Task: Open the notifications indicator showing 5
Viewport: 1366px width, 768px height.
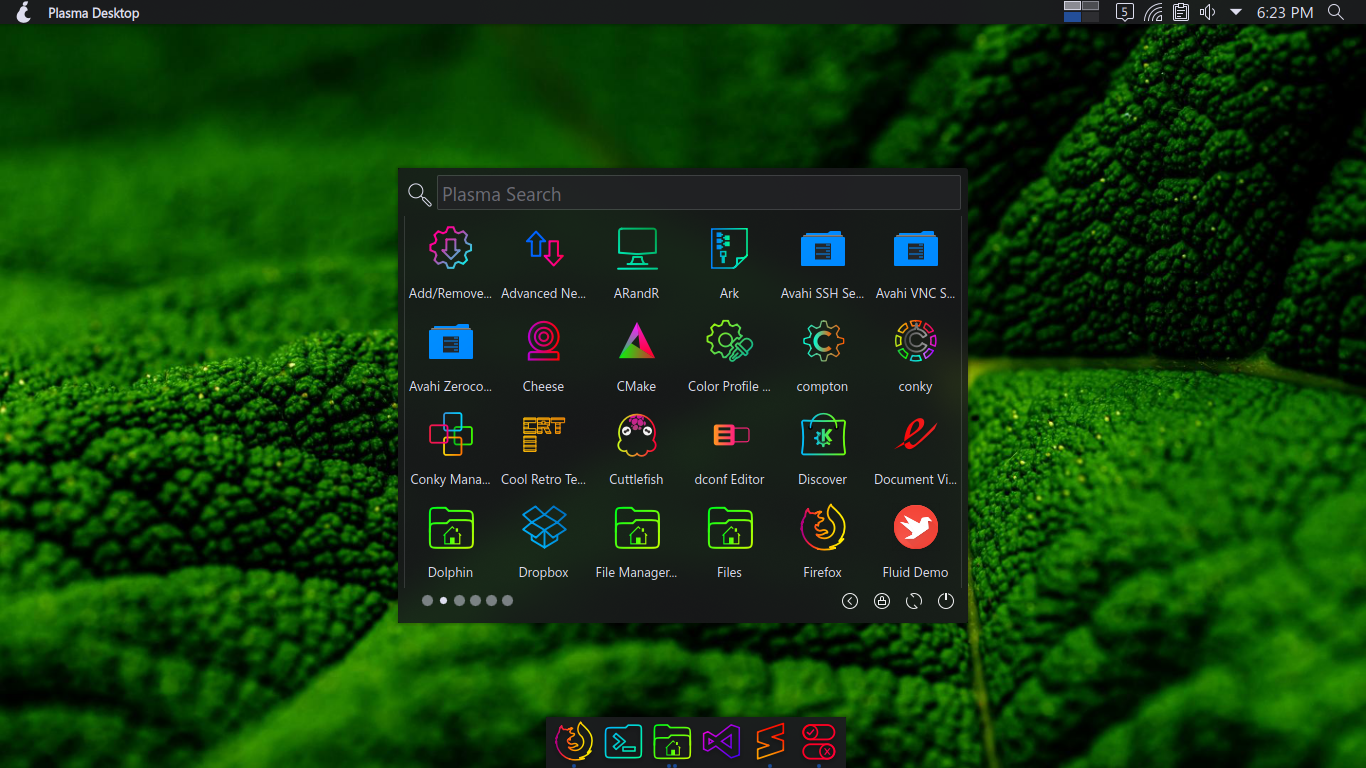Action: [1125, 12]
